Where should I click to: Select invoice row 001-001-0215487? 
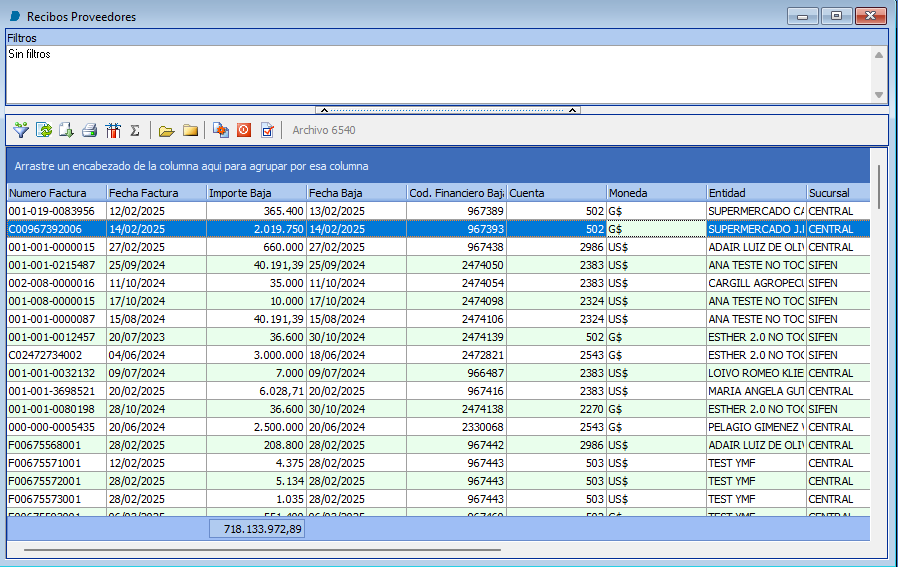[x=438, y=265]
